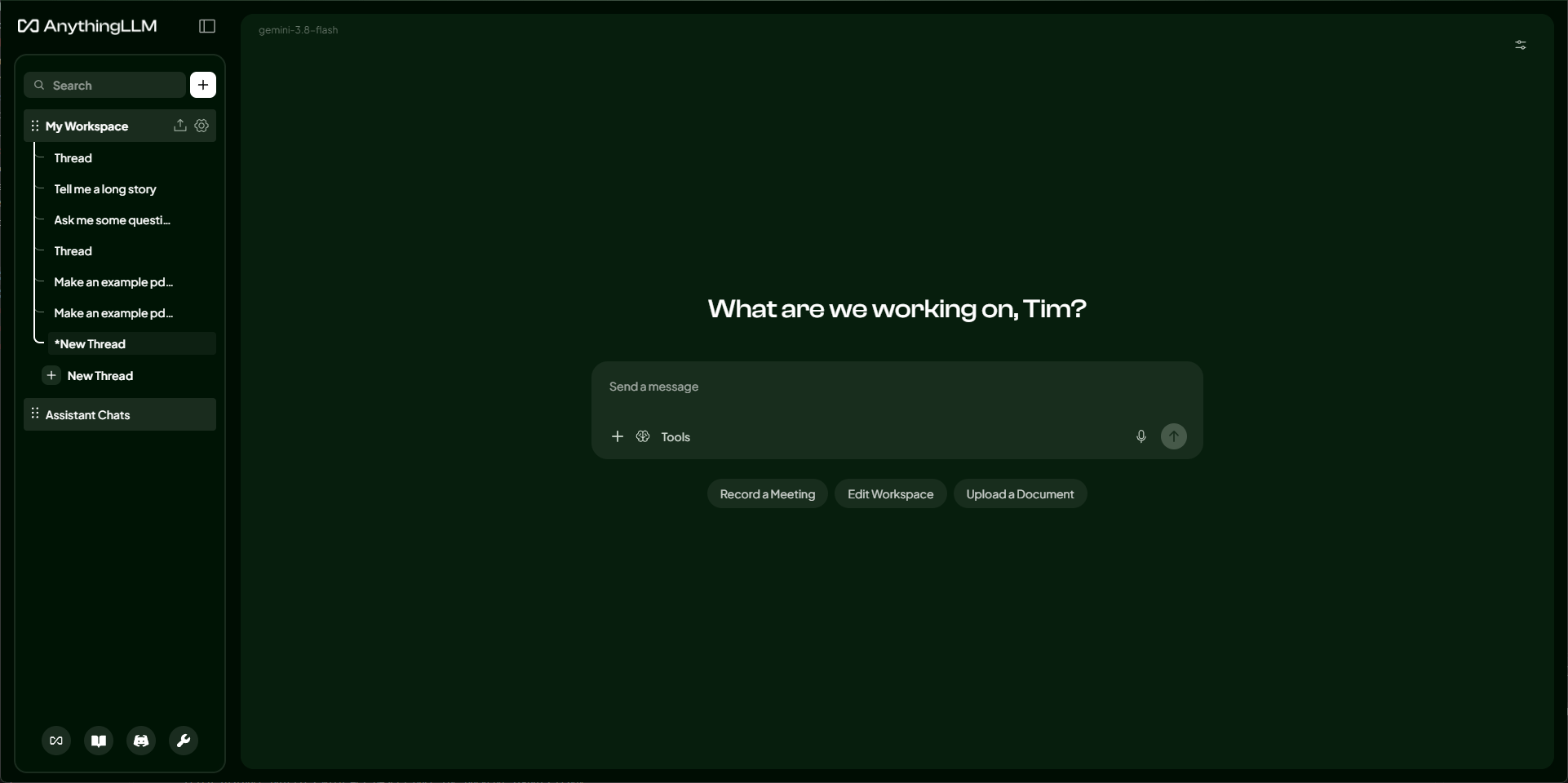Click the send message arrow button
The height and width of the screenshot is (783, 1568).
(1174, 436)
